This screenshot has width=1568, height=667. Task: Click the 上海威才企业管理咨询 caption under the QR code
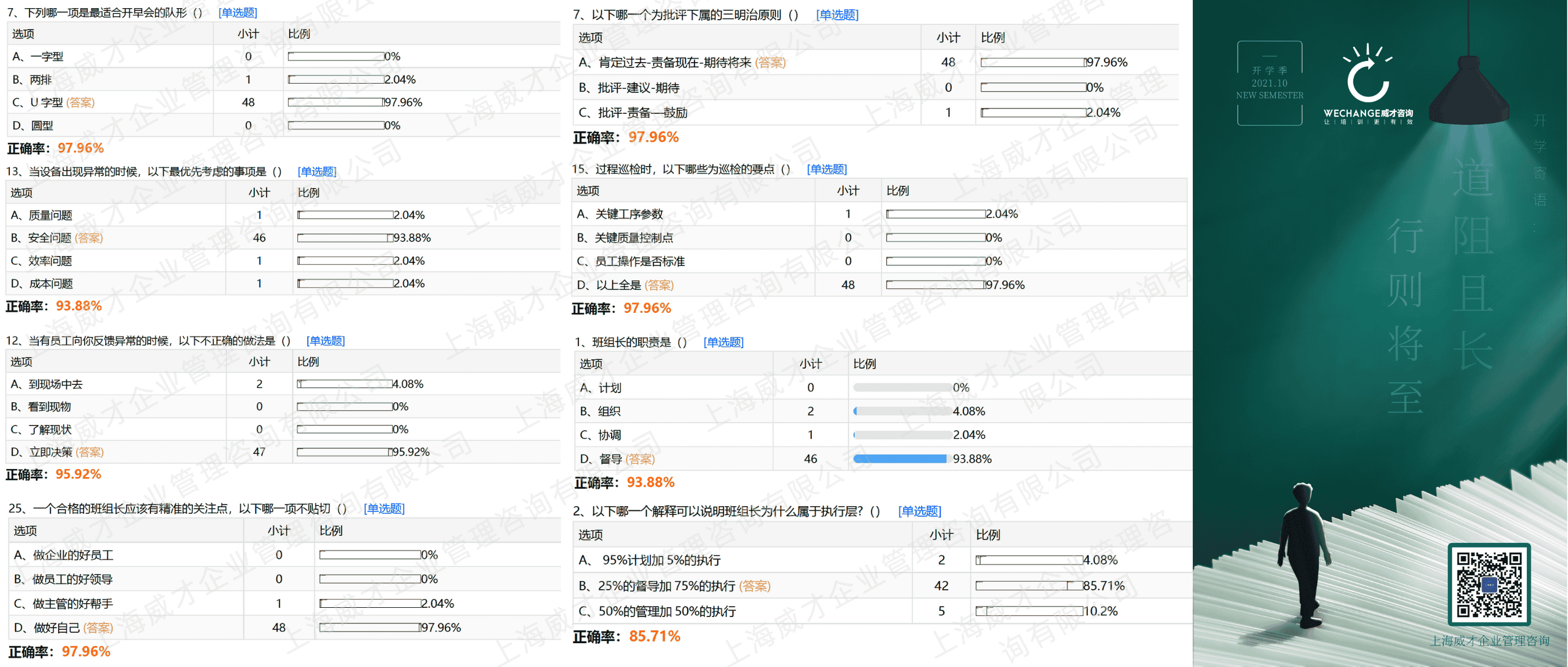(1489, 640)
